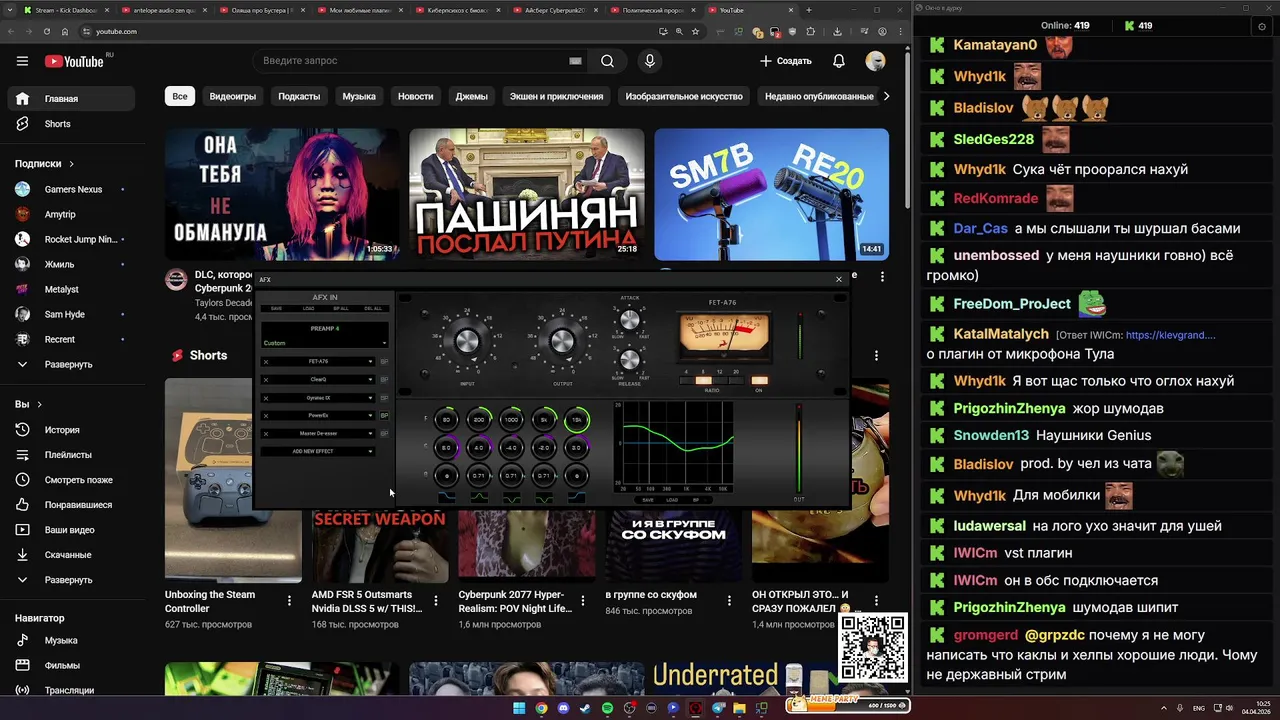Image resolution: width=1280 pixels, height=720 pixels.
Task: Open the browser extensions puzzle icon
Action: pyautogui.click(x=811, y=32)
